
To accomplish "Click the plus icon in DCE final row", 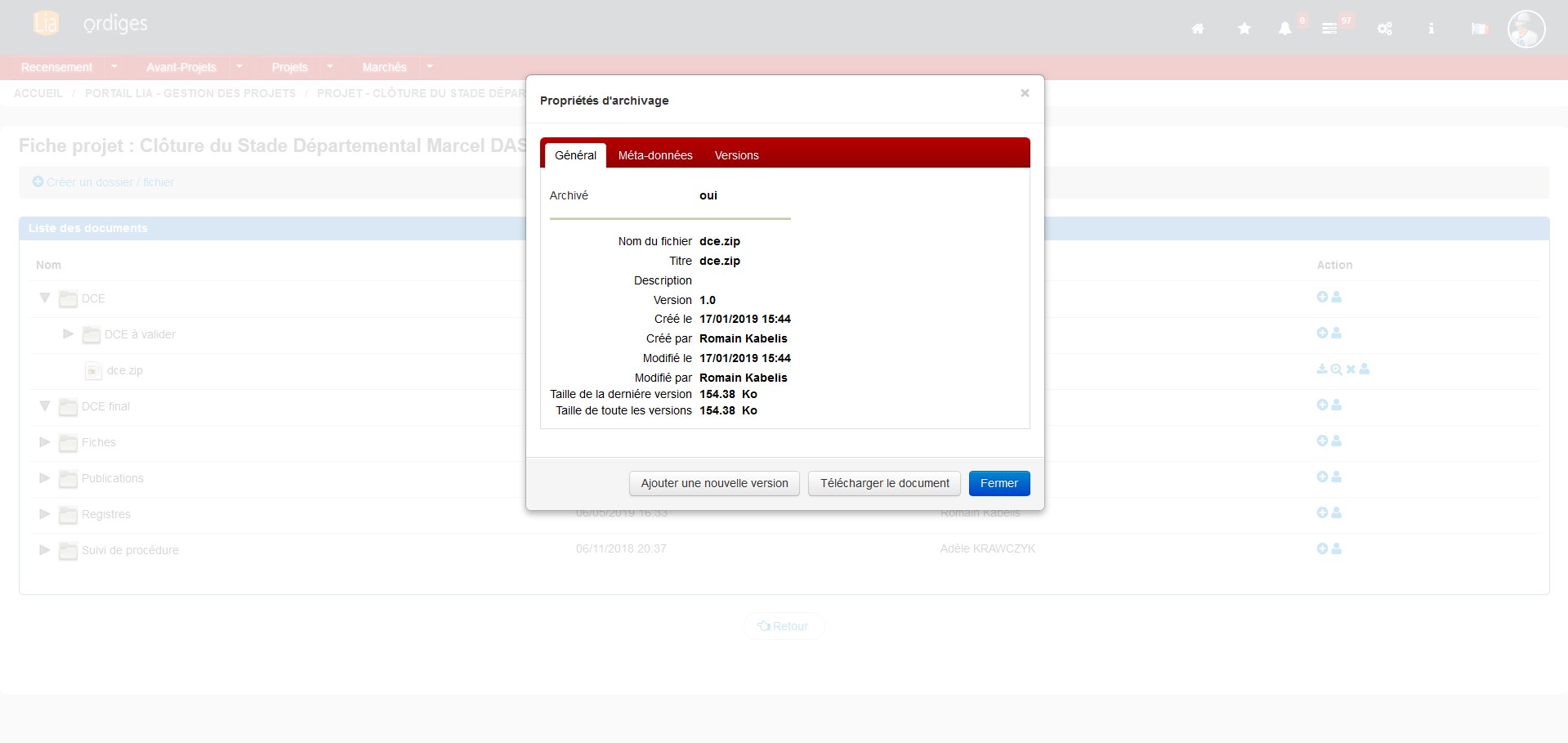I will (x=1322, y=405).
